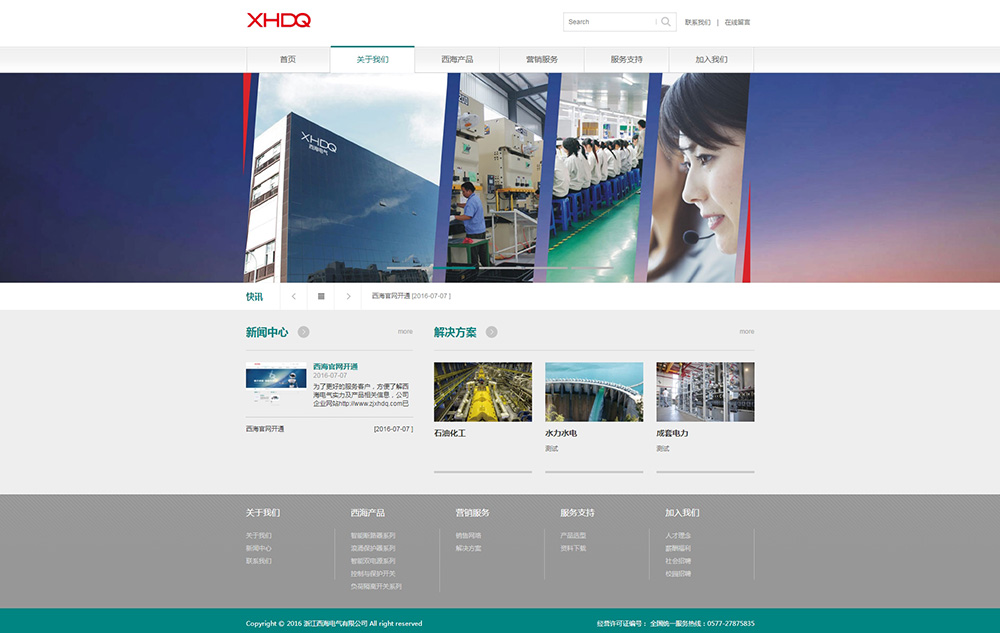Open the 石油化工 solution image
The image size is (1000, 633).
(483, 391)
